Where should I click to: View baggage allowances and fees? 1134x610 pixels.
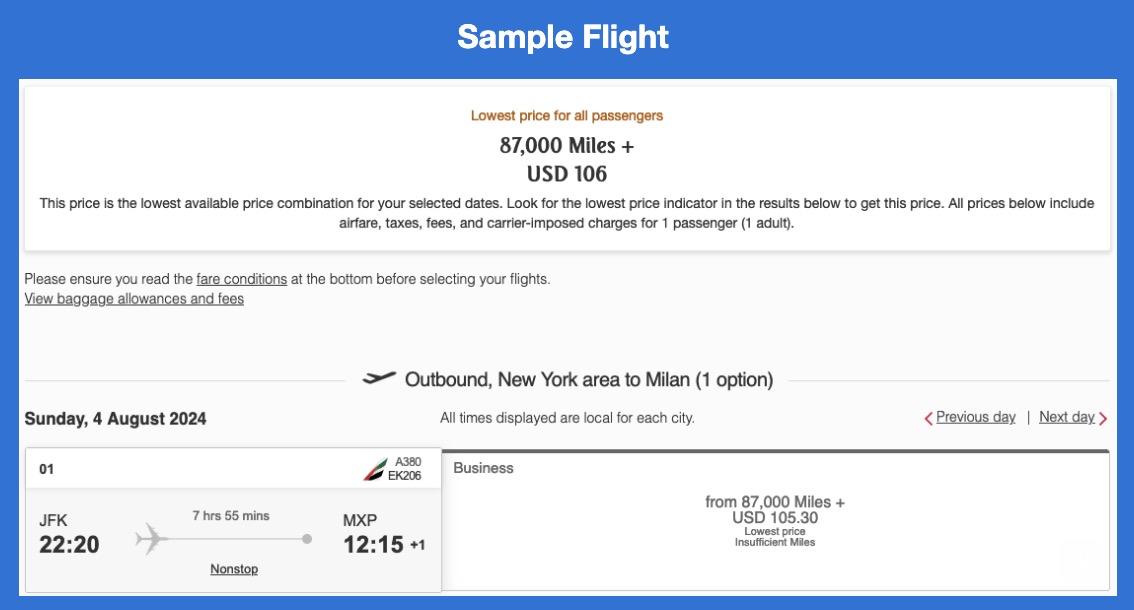pos(134,299)
